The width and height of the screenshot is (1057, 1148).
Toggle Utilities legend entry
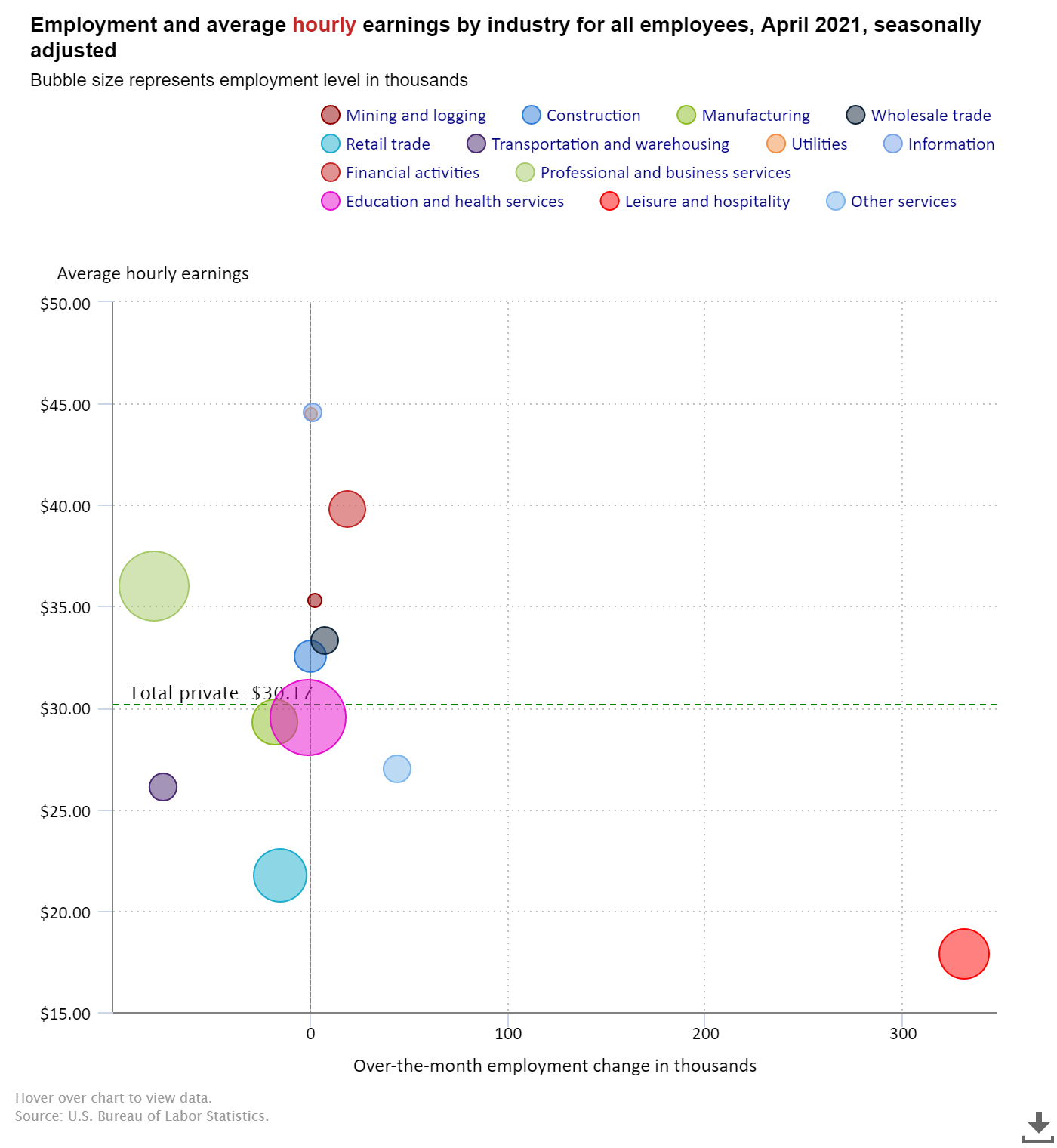point(807,144)
